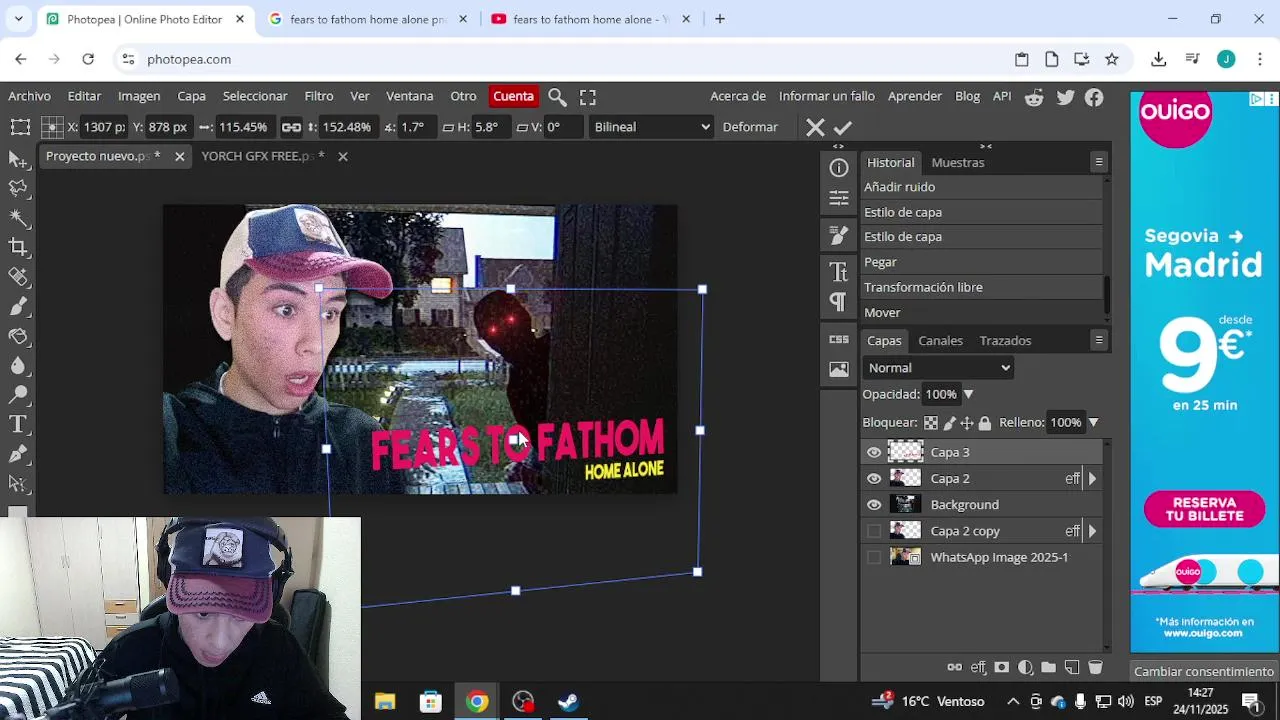Switch to the Trazados tab

[x=1005, y=341]
